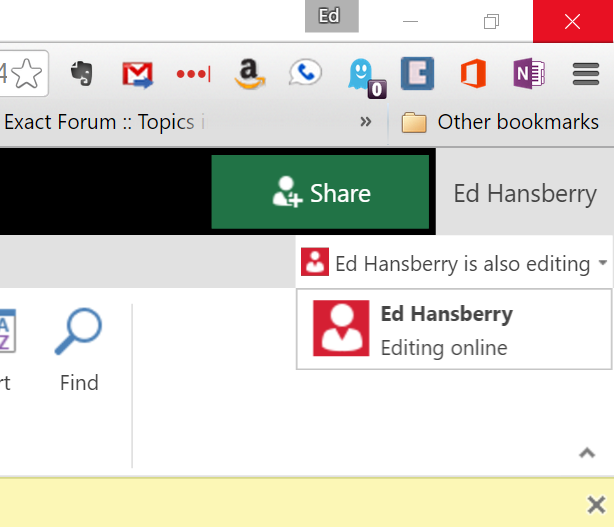Viewport: 614px width, 527px height.
Task: Click the blue E extension icon
Action: [x=417, y=73]
